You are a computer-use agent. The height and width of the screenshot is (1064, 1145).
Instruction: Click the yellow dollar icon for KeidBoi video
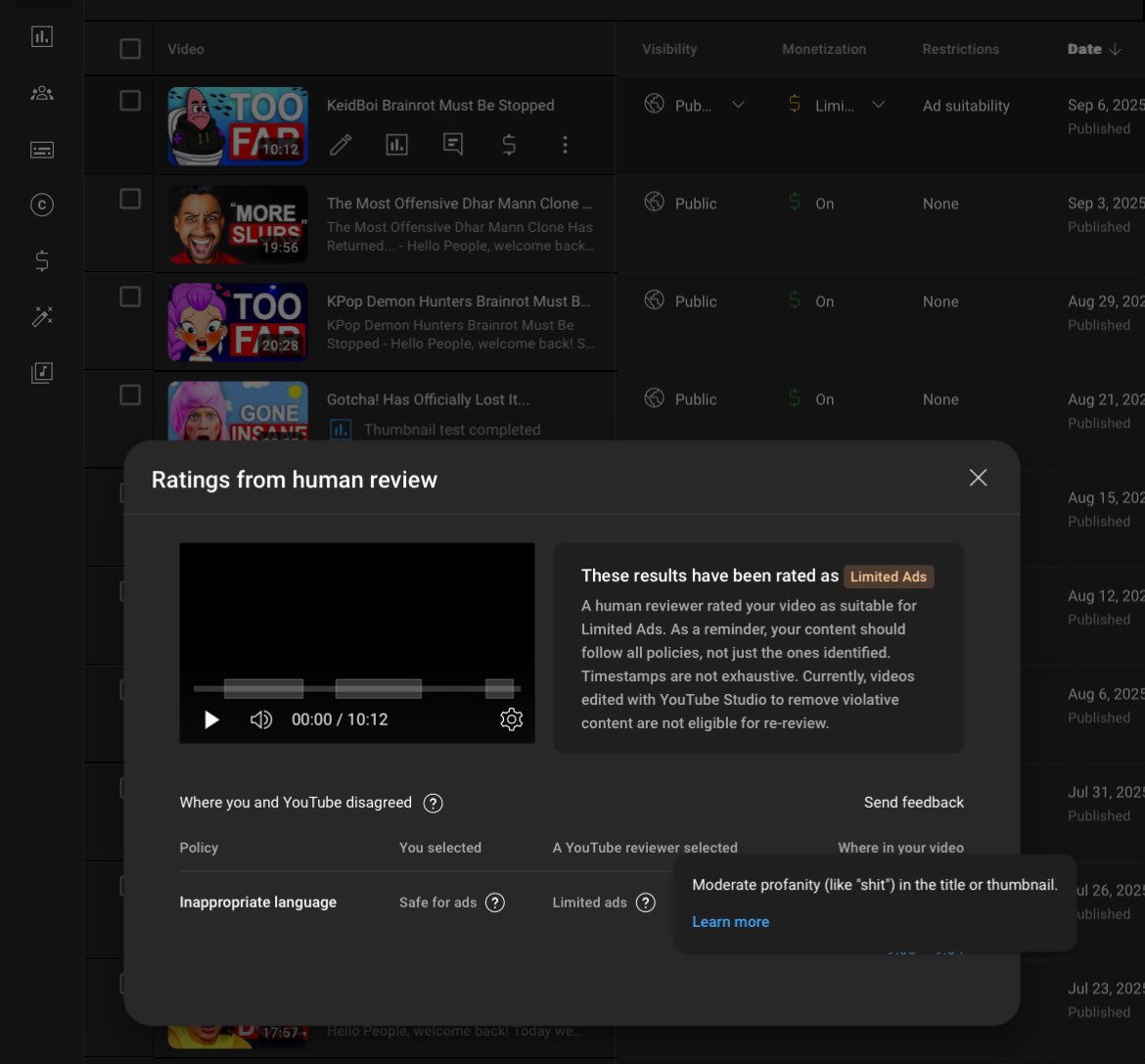coord(795,104)
